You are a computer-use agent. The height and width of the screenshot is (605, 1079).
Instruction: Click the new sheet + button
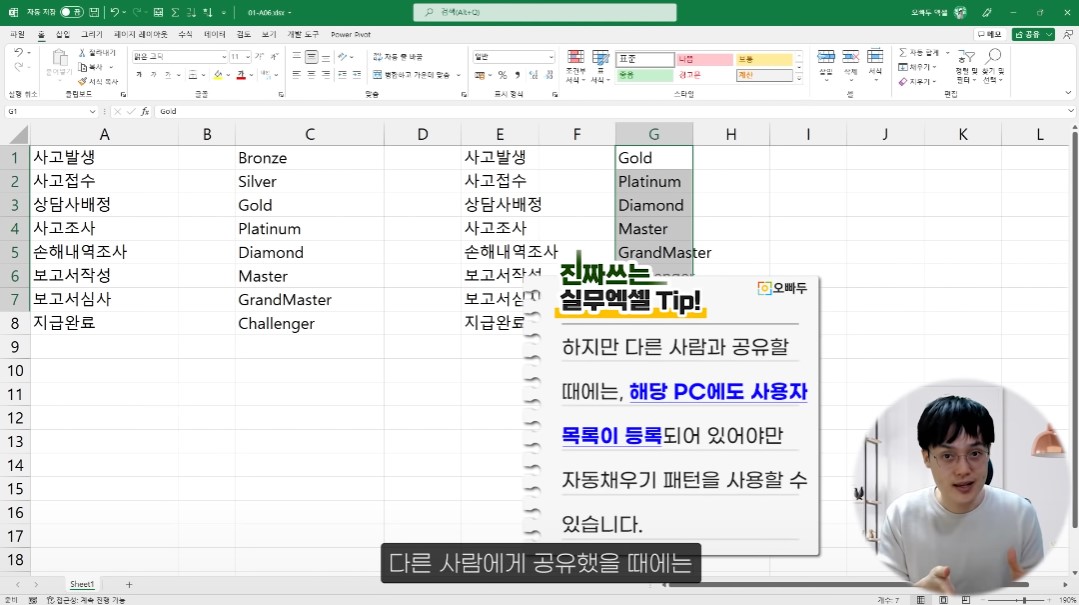[x=128, y=584]
